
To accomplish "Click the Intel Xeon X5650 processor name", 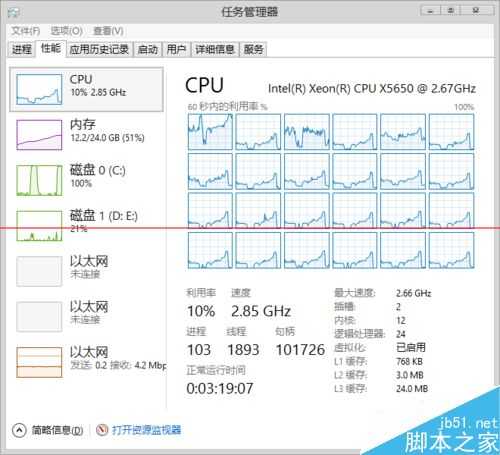I will coord(372,89).
